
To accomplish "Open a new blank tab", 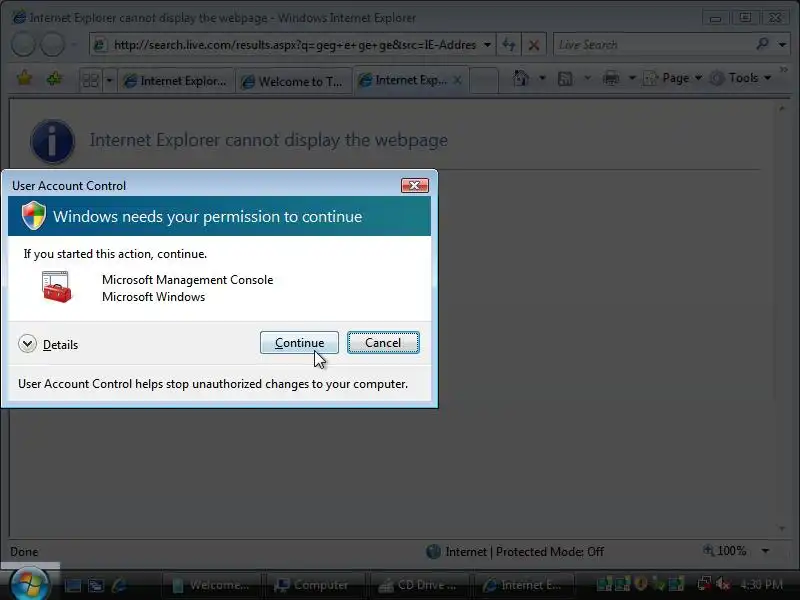I will pos(483,81).
